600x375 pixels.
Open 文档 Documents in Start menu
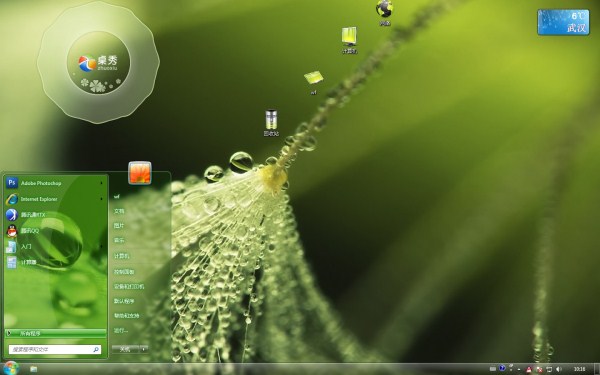pyautogui.click(x=119, y=211)
